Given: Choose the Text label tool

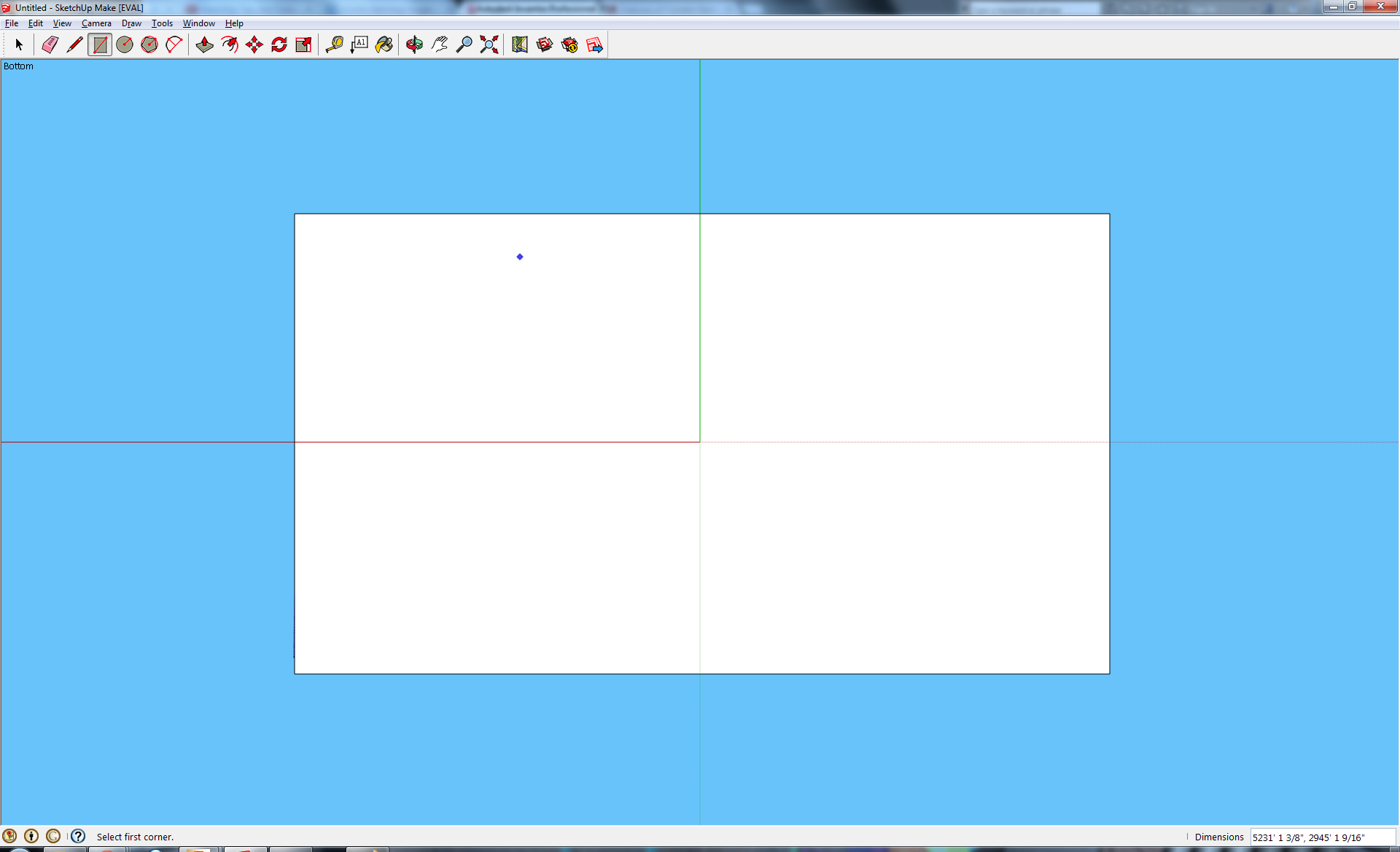Looking at the screenshot, I should (x=359, y=45).
